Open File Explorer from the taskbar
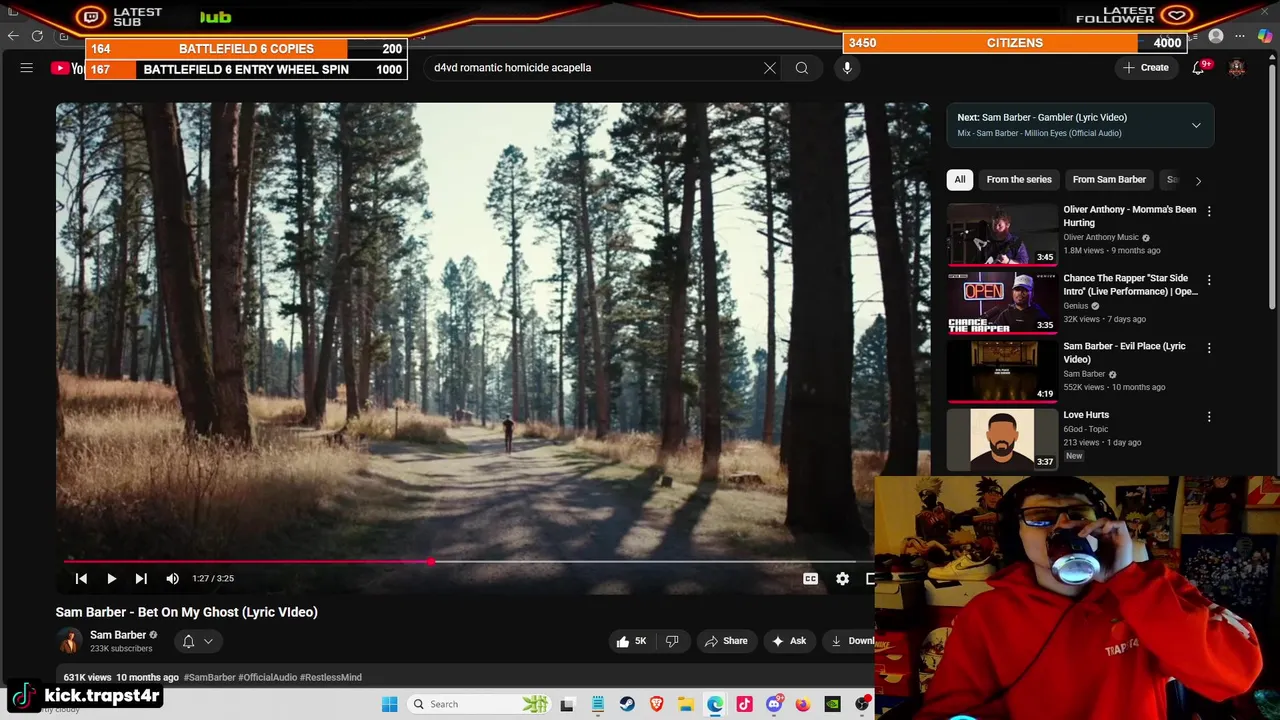The width and height of the screenshot is (1280, 720). point(685,704)
